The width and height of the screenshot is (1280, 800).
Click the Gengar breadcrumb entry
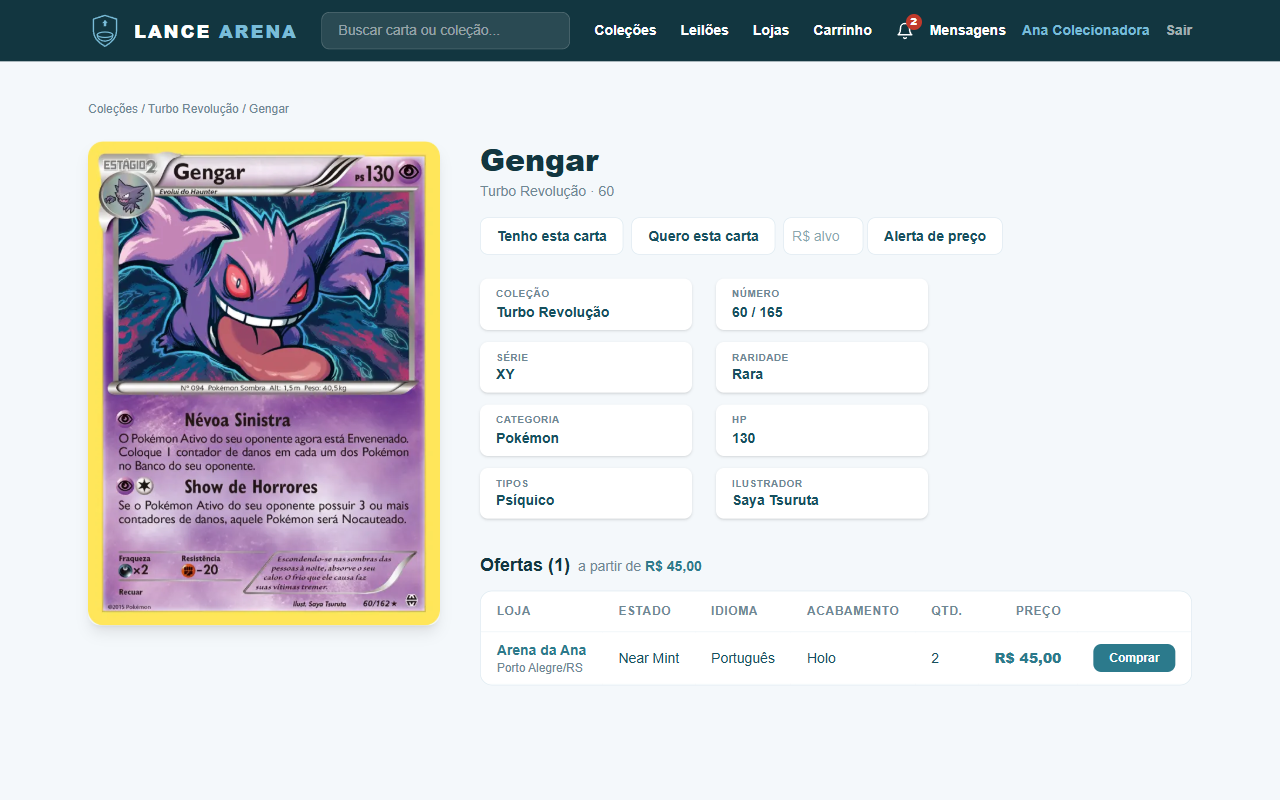pyautogui.click(x=269, y=109)
